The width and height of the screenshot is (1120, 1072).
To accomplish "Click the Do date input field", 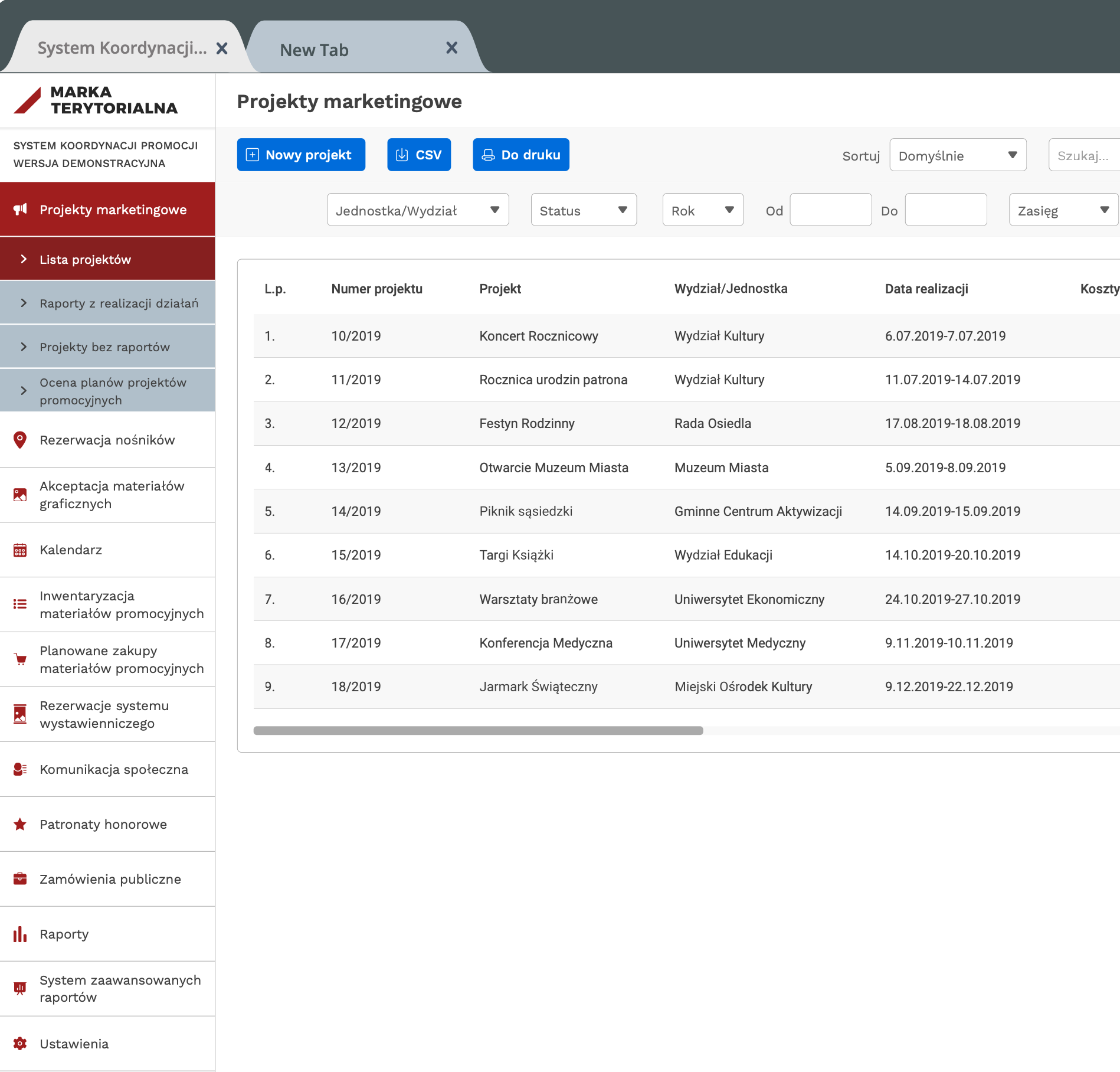I will point(946,210).
